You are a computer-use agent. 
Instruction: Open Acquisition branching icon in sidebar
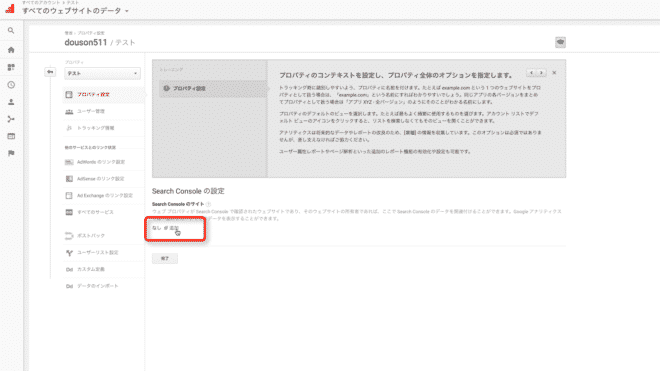pyautogui.click(x=11, y=119)
